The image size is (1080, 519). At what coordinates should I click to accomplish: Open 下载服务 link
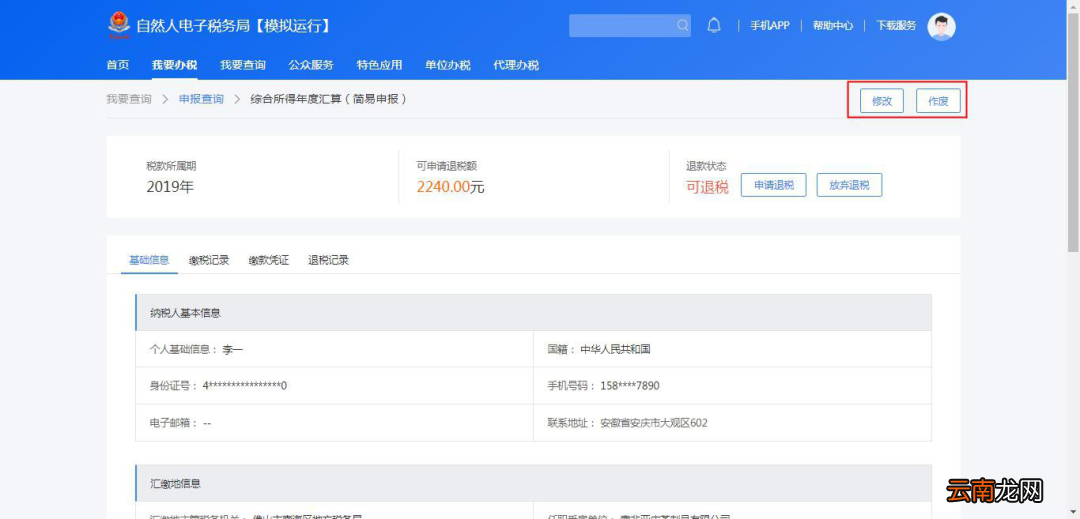[x=896, y=25]
